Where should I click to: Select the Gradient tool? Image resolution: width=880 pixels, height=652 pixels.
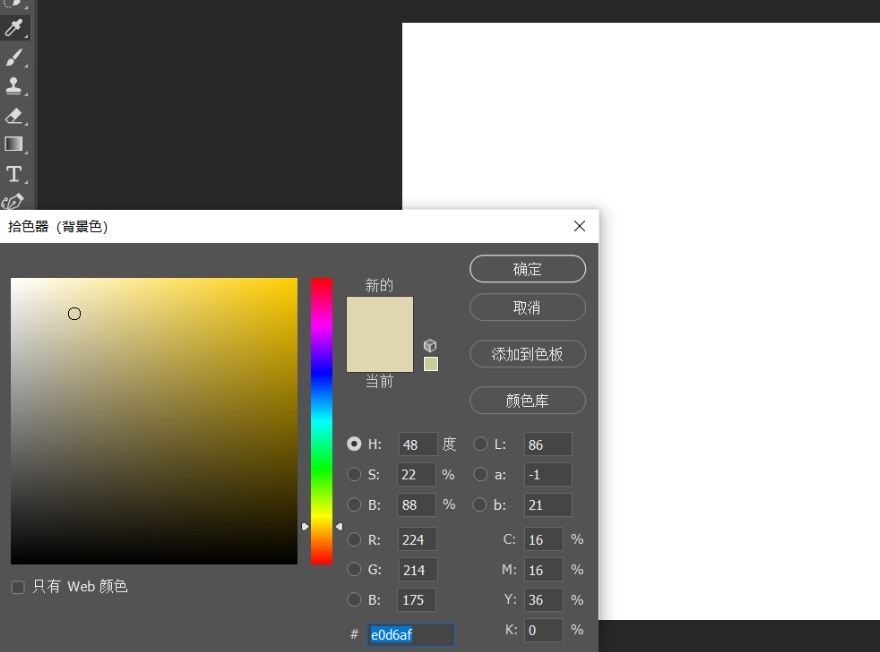15,144
